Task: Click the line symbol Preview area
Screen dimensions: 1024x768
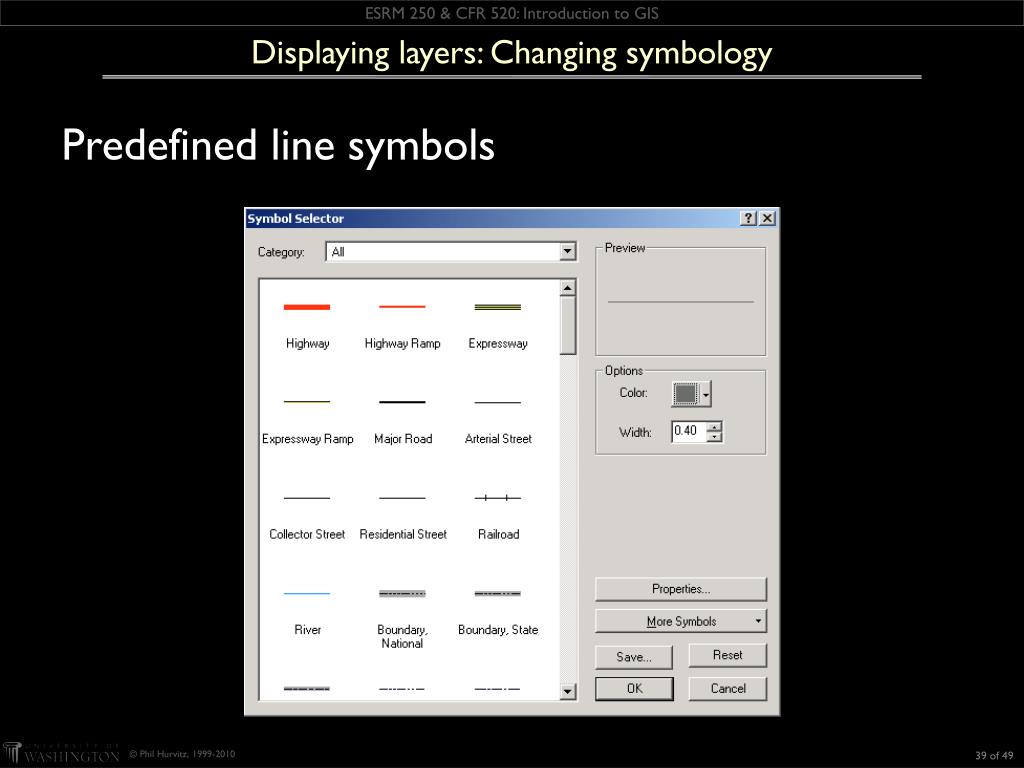Action: pos(680,302)
